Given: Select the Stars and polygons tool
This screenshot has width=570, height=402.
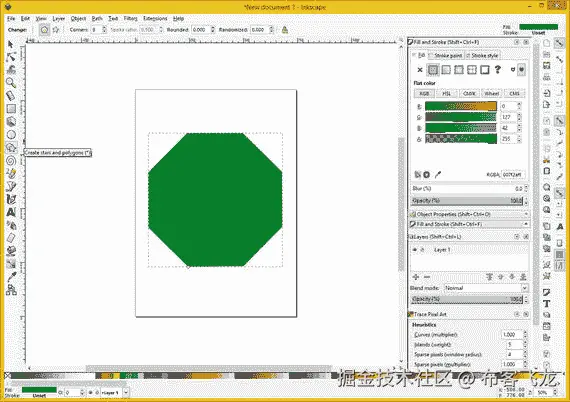Looking at the screenshot, I should tap(11, 148).
